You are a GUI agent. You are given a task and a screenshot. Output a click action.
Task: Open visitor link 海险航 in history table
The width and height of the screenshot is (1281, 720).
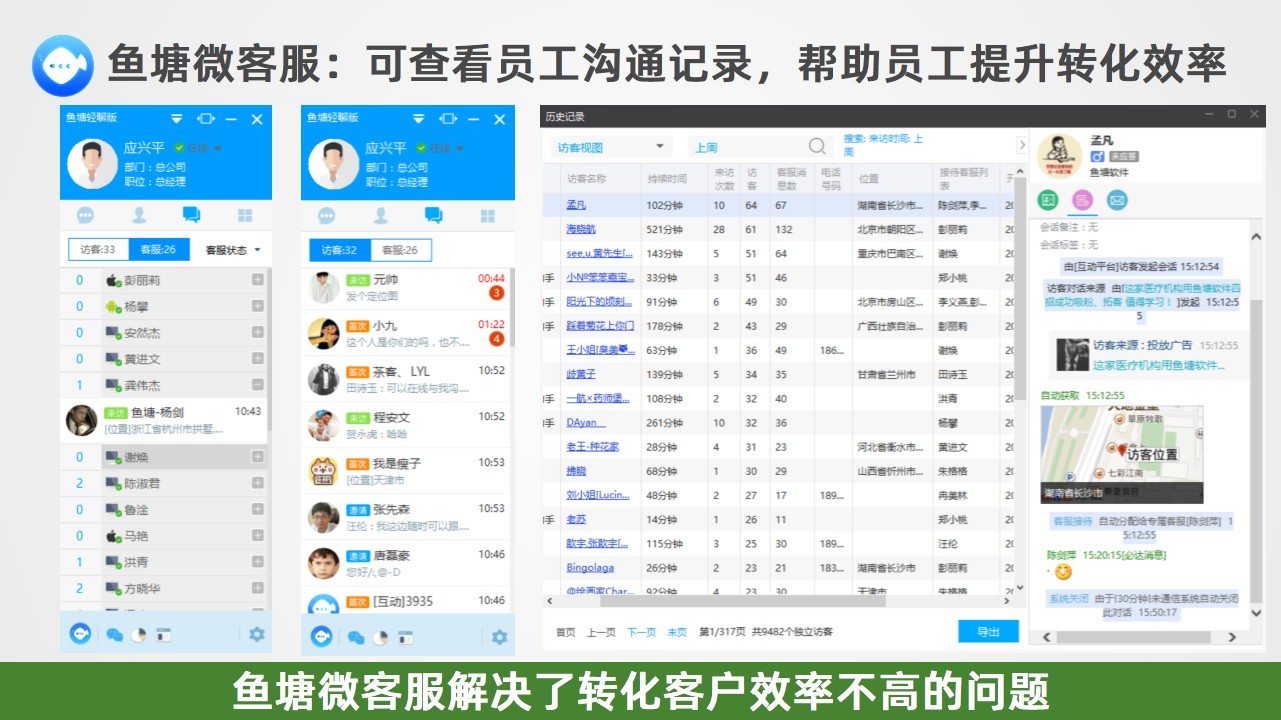pyautogui.click(x=581, y=229)
